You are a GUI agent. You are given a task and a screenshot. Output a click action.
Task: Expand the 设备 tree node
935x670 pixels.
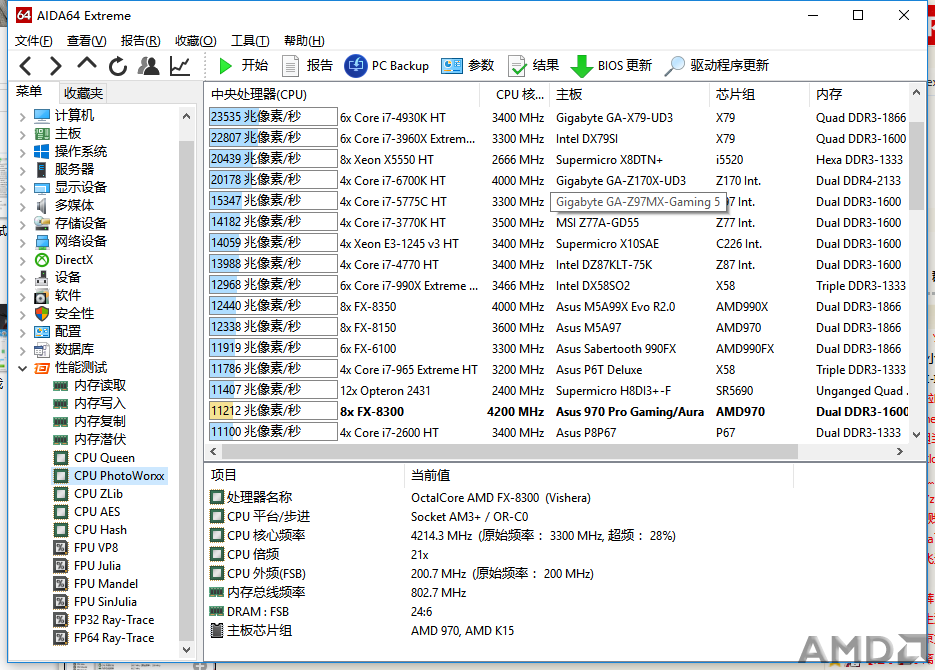pyautogui.click(x=22, y=278)
